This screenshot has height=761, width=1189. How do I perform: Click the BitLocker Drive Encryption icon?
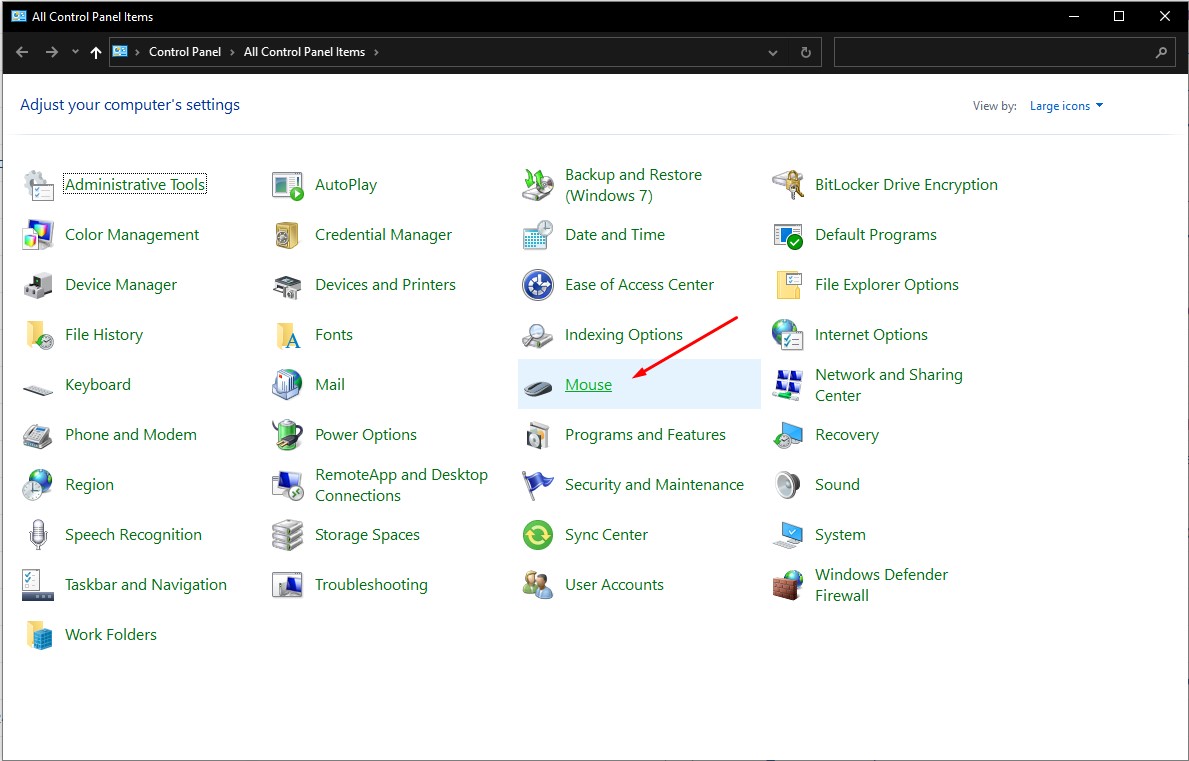pos(788,185)
